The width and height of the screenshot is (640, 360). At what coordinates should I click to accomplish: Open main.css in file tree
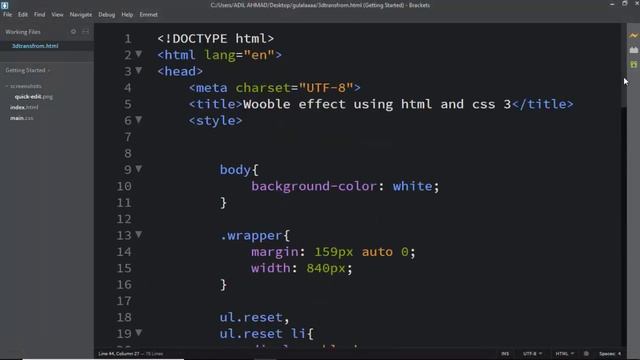pyautogui.click(x=22, y=118)
